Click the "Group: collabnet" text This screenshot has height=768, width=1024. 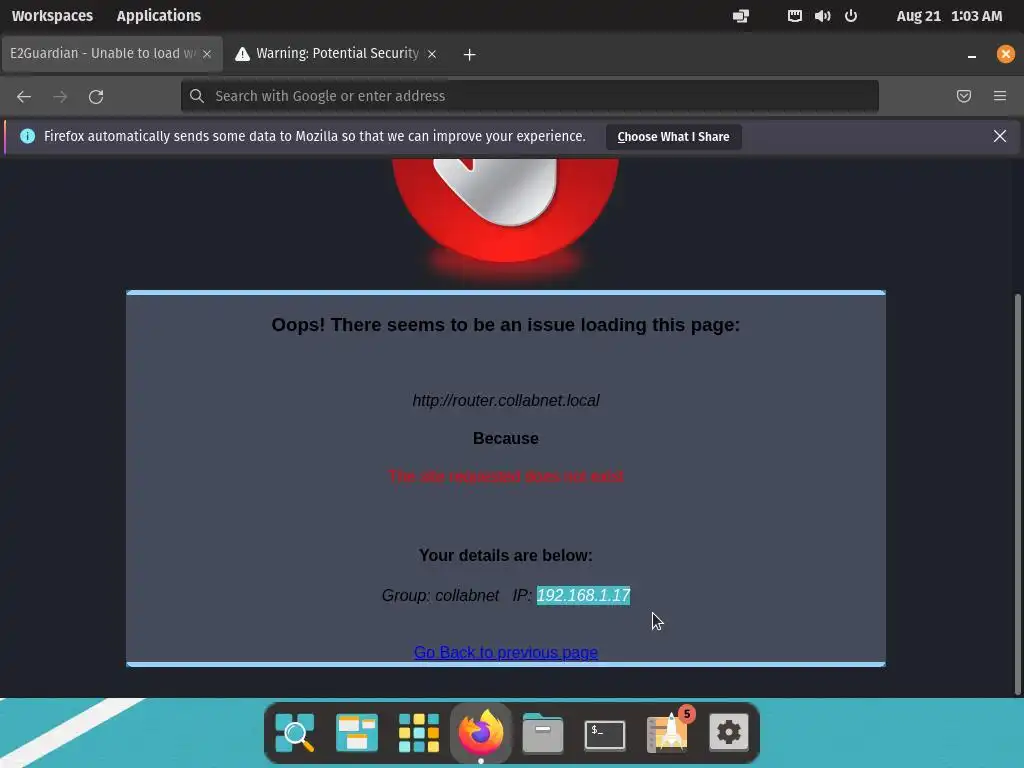click(440, 596)
